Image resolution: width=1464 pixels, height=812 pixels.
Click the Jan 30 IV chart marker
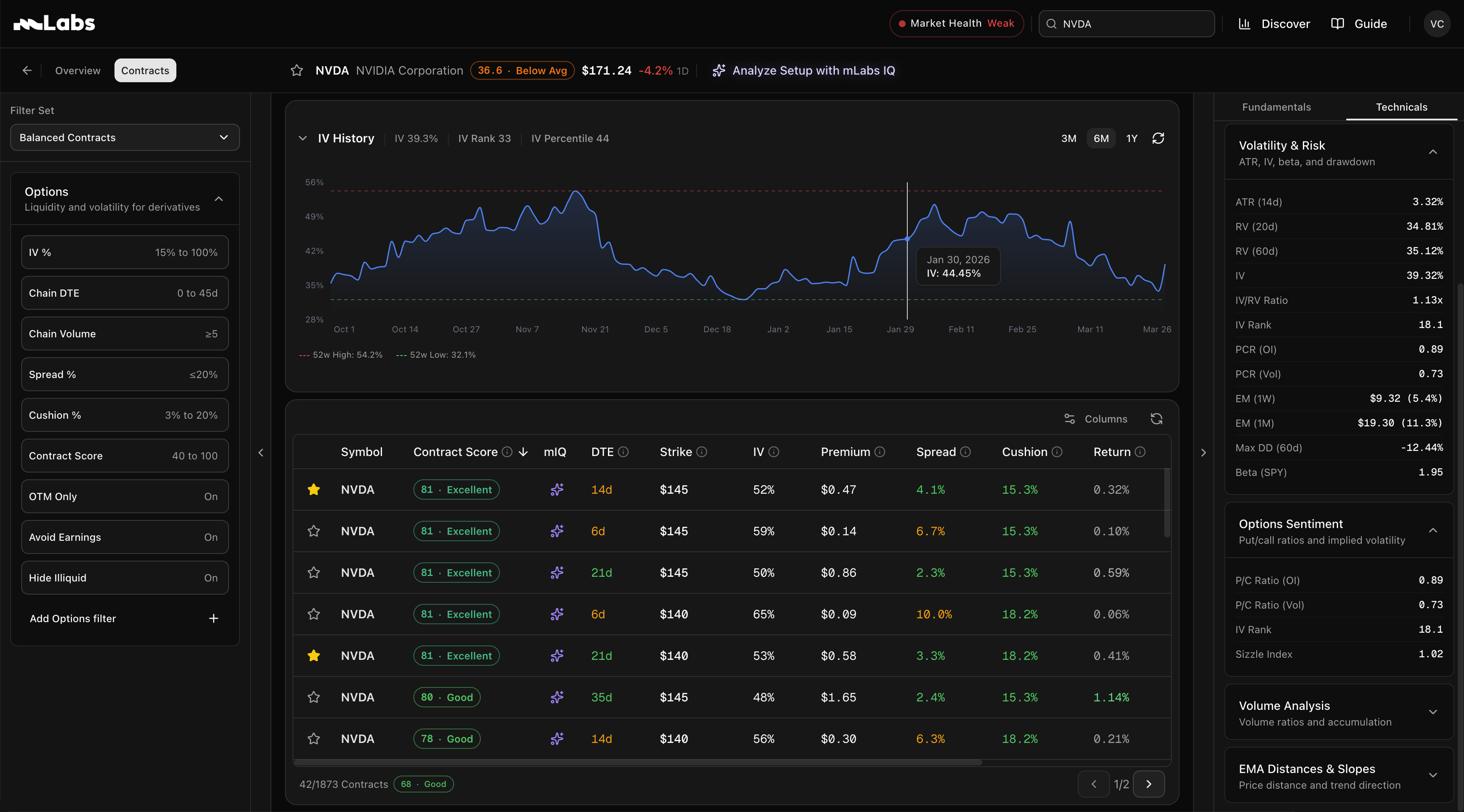click(907, 239)
